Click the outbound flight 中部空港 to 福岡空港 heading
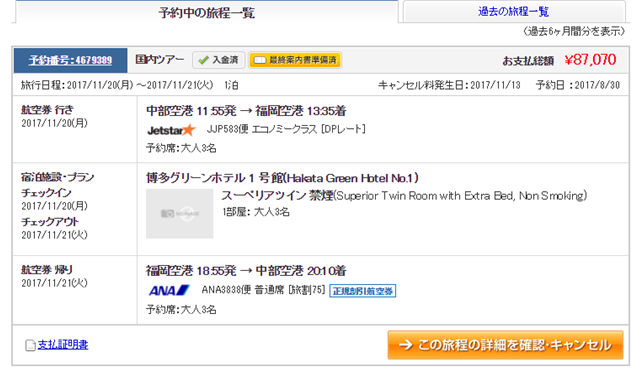 coord(246,111)
